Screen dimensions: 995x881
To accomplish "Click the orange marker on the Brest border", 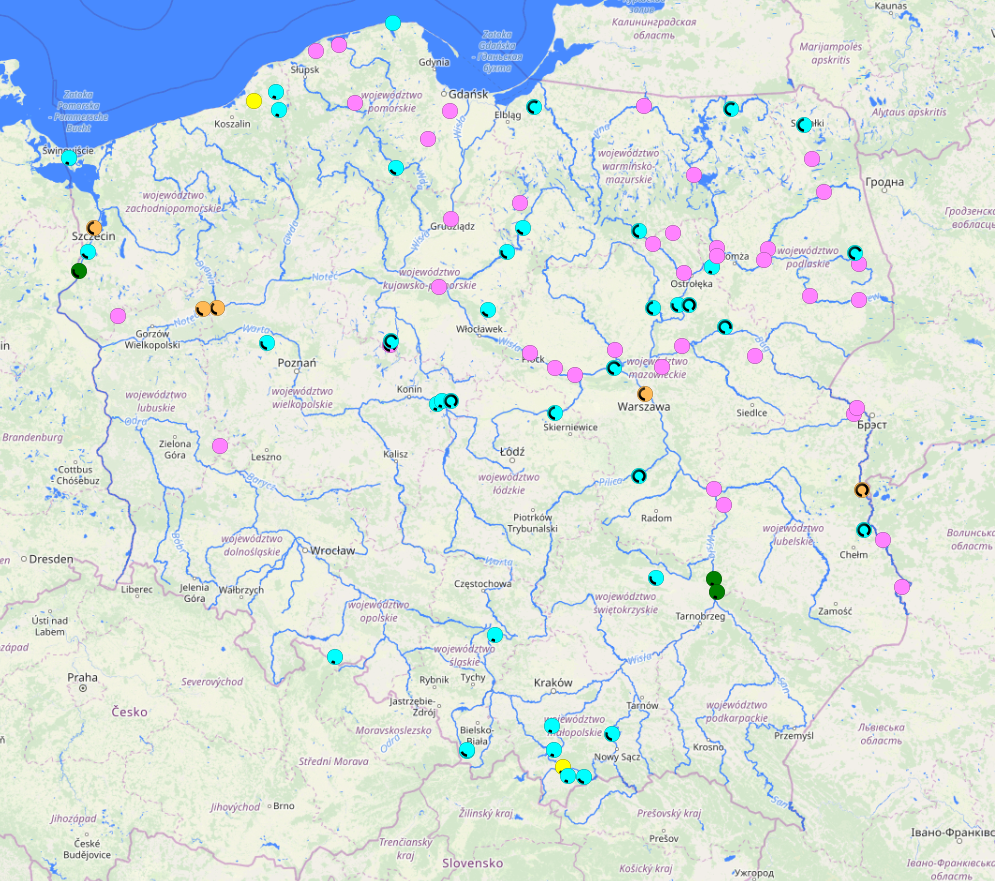I will [864, 489].
